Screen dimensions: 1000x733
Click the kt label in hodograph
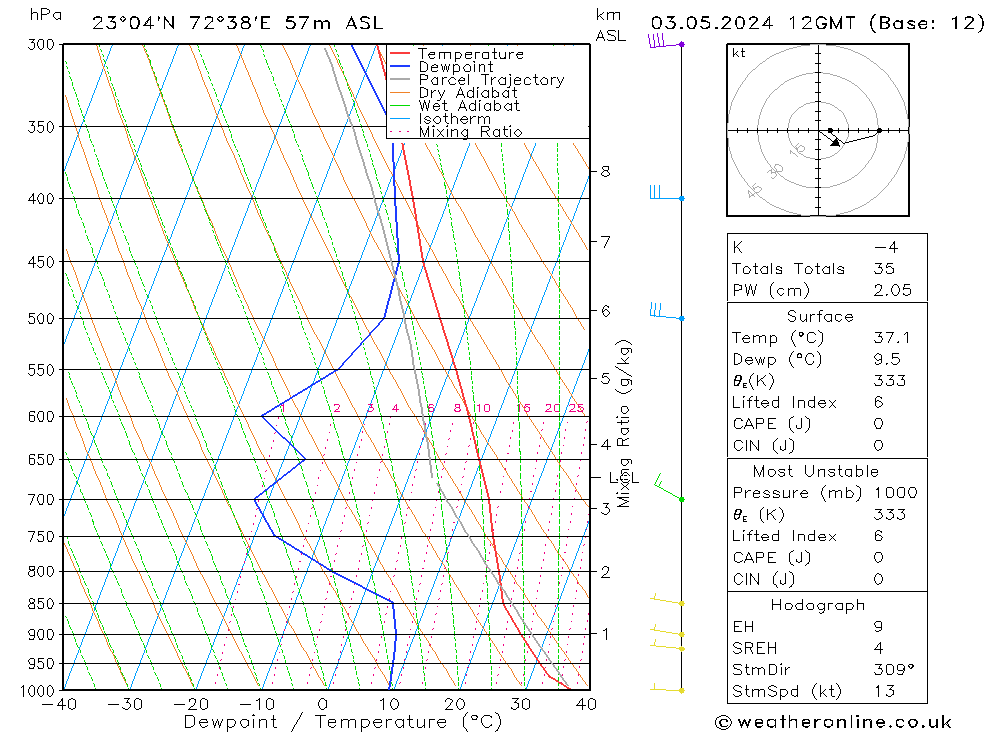739,53
